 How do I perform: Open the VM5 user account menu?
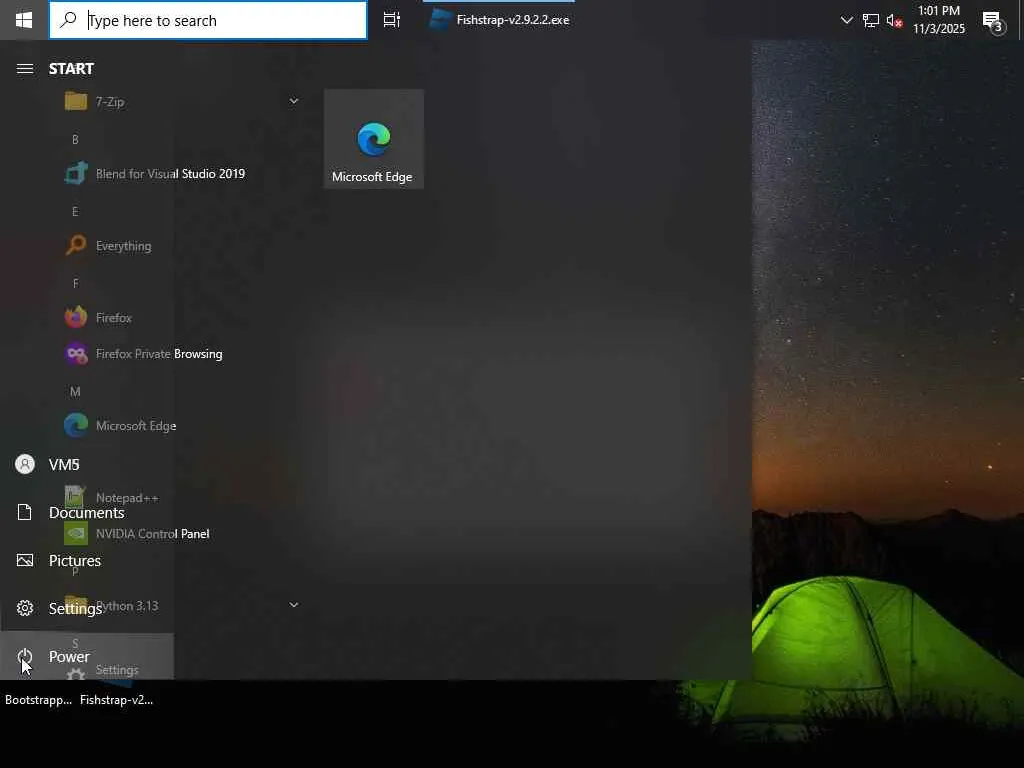87,464
